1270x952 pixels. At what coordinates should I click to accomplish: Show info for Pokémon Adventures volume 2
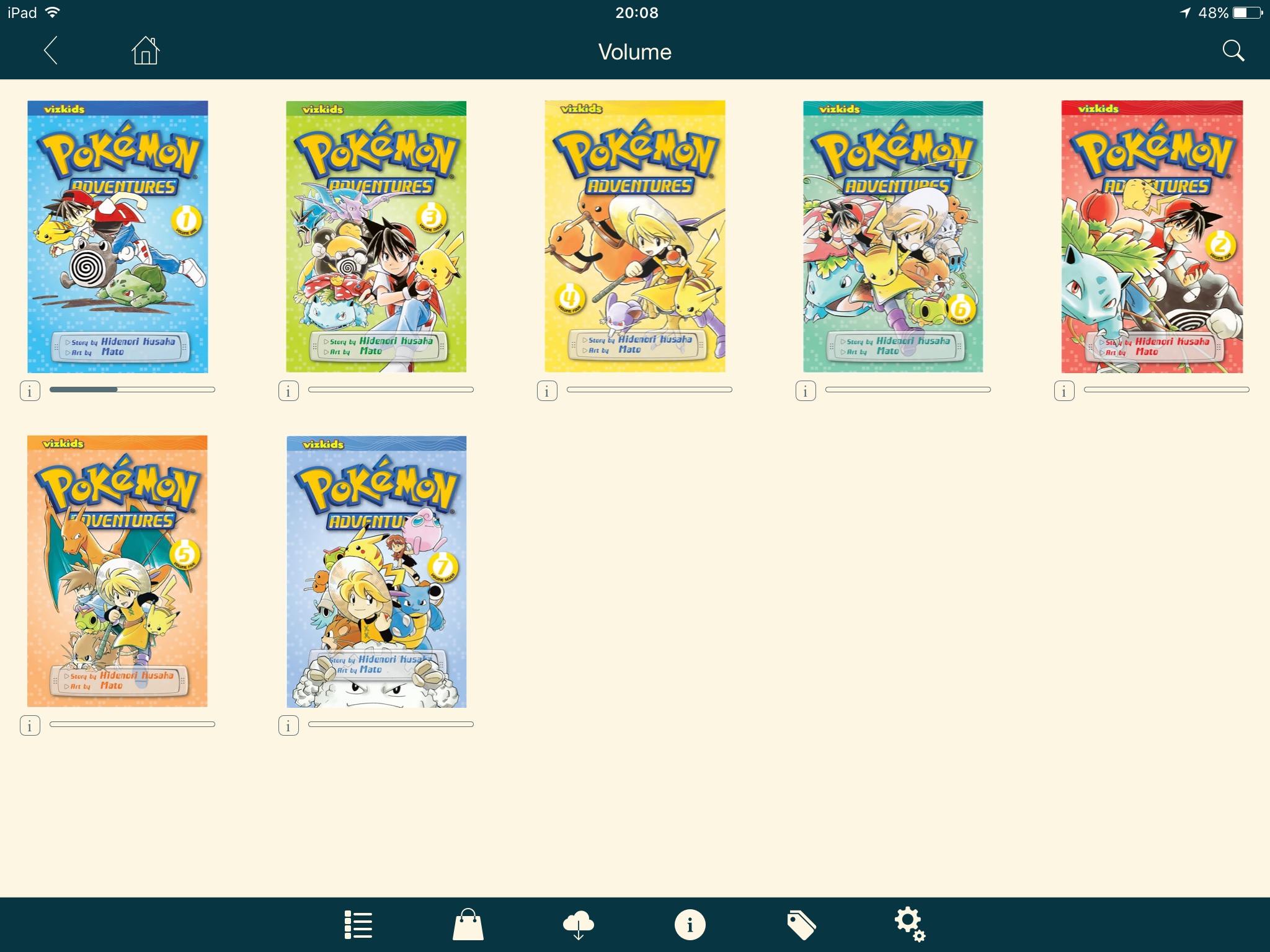pos(1064,391)
